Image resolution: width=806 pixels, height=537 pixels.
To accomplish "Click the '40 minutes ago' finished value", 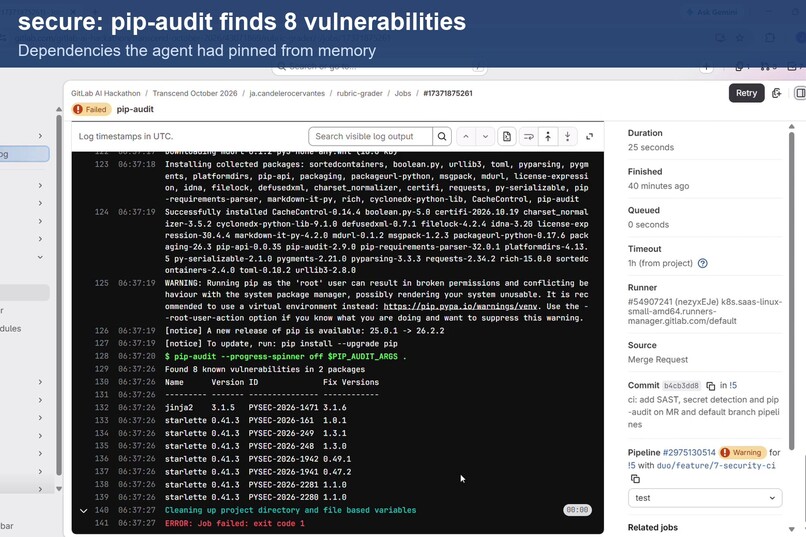I will 658,186.
